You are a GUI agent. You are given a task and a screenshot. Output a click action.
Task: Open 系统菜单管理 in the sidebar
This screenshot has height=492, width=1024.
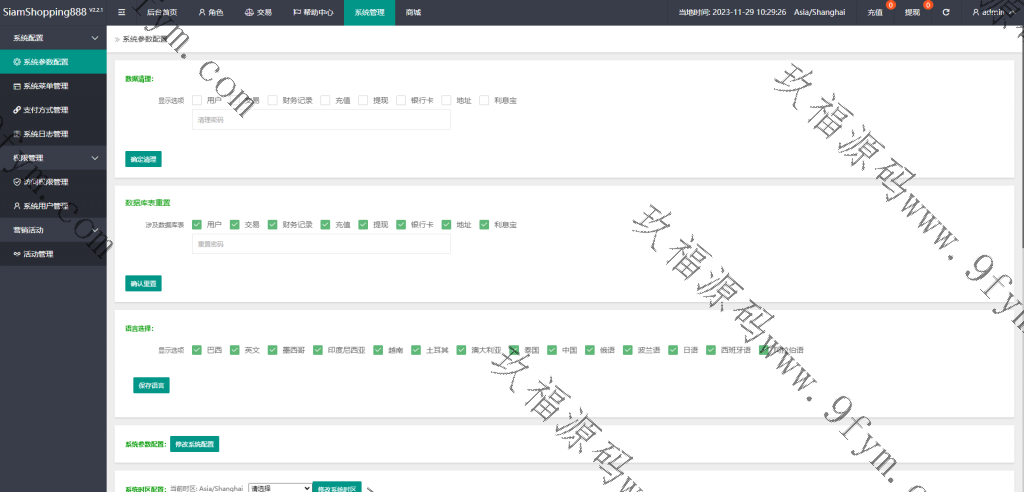point(45,86)
